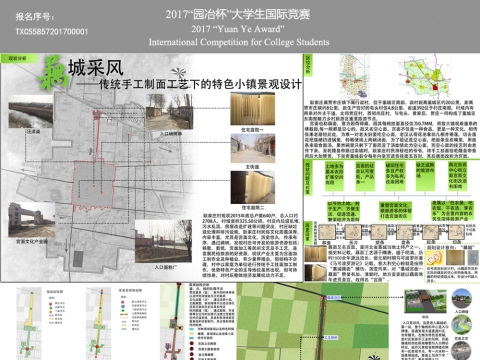The width and height of the screenshot is (480, 360).
Task: Click the 区位分析 vertical green section label
Action: coord(308,66)
